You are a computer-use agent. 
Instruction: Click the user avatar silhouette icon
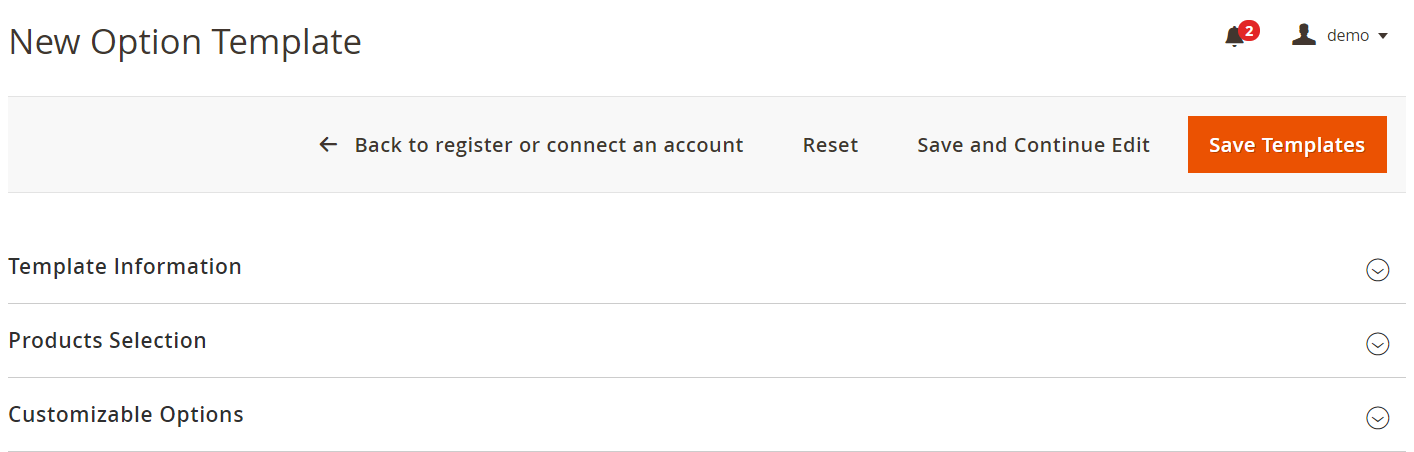coord(1303,35)
